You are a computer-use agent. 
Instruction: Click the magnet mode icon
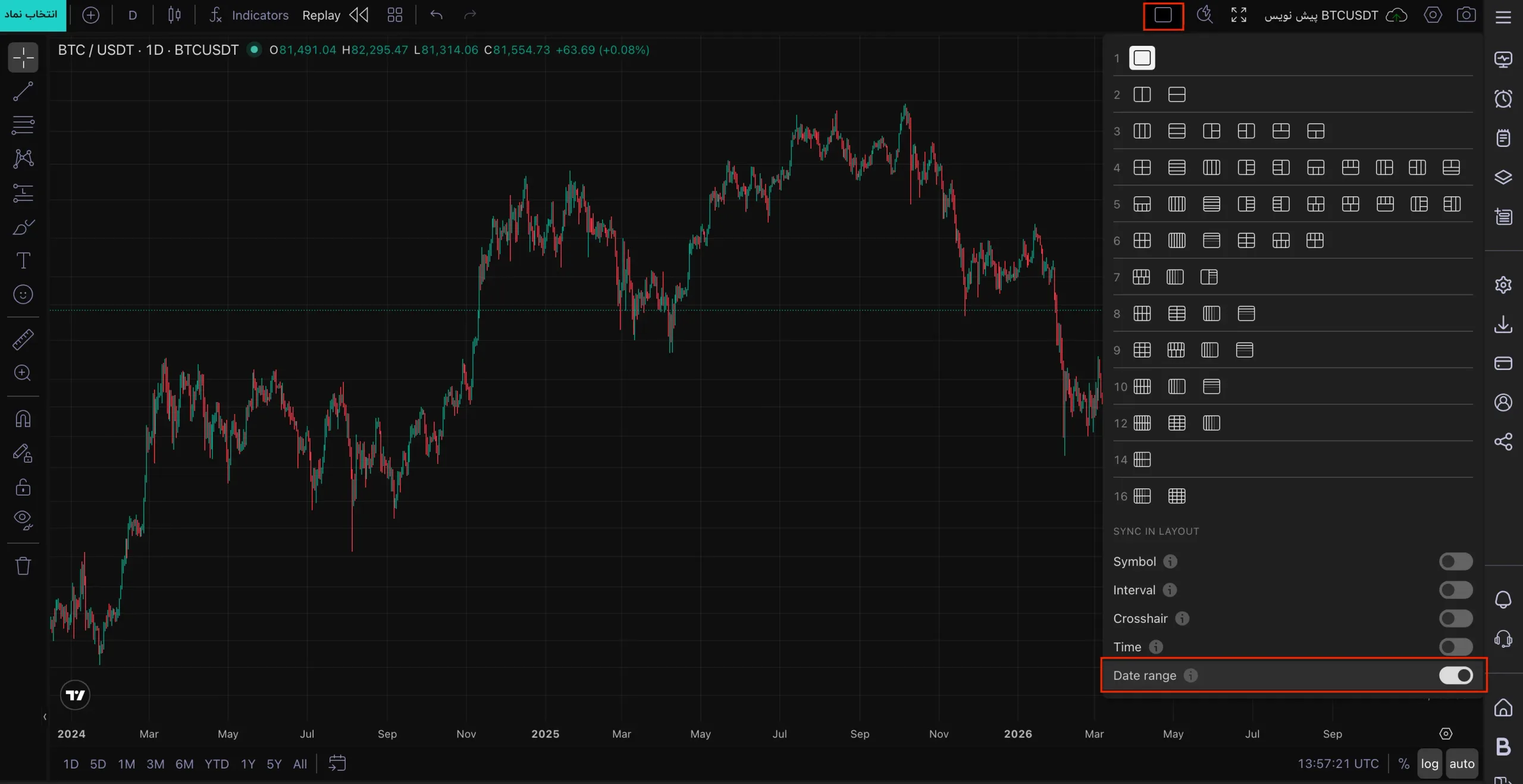pyautogui.click(x=23, y=419)
